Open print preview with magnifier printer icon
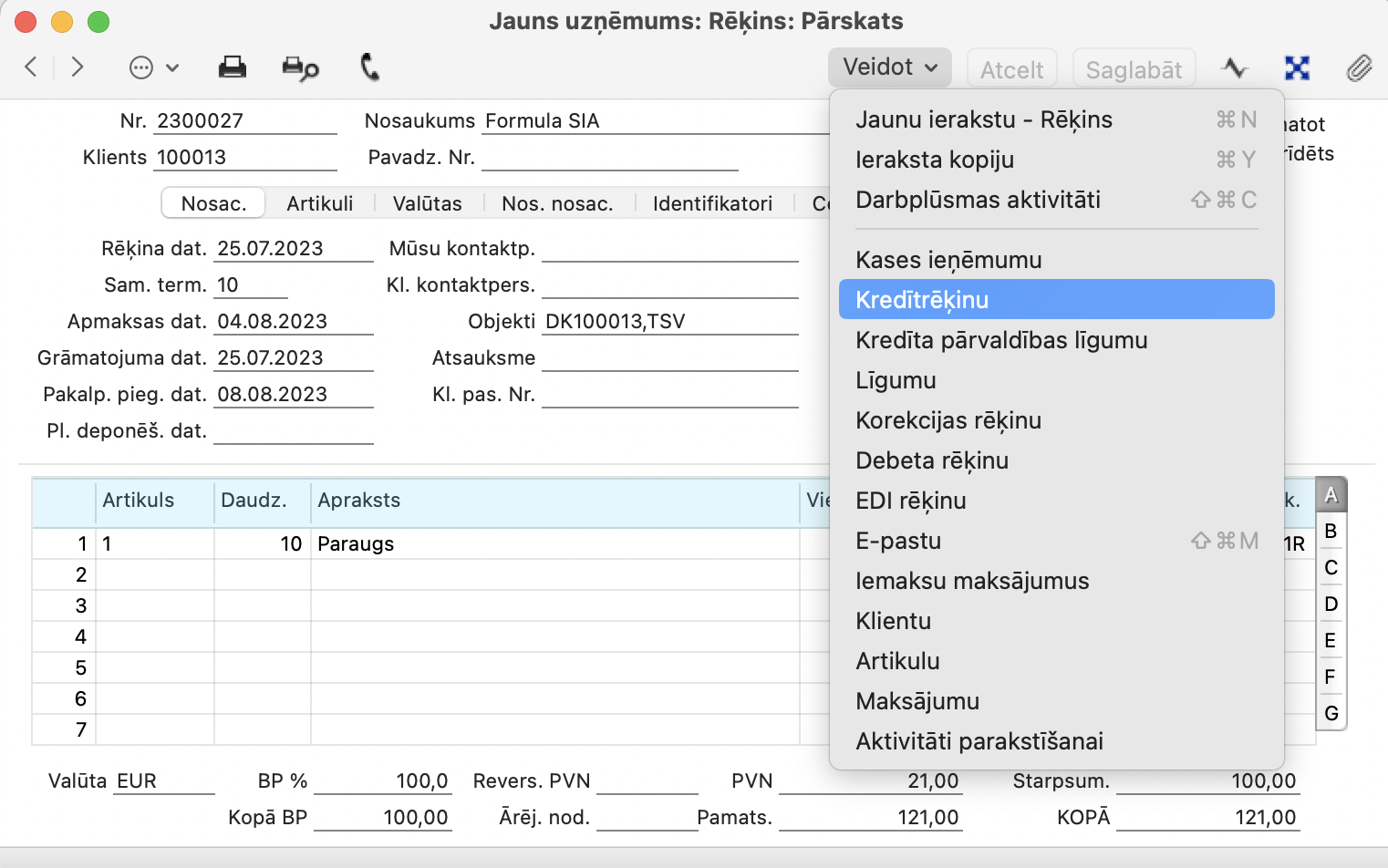The image size is (1388, 868). pyautogui.click(x=300, y=68)
